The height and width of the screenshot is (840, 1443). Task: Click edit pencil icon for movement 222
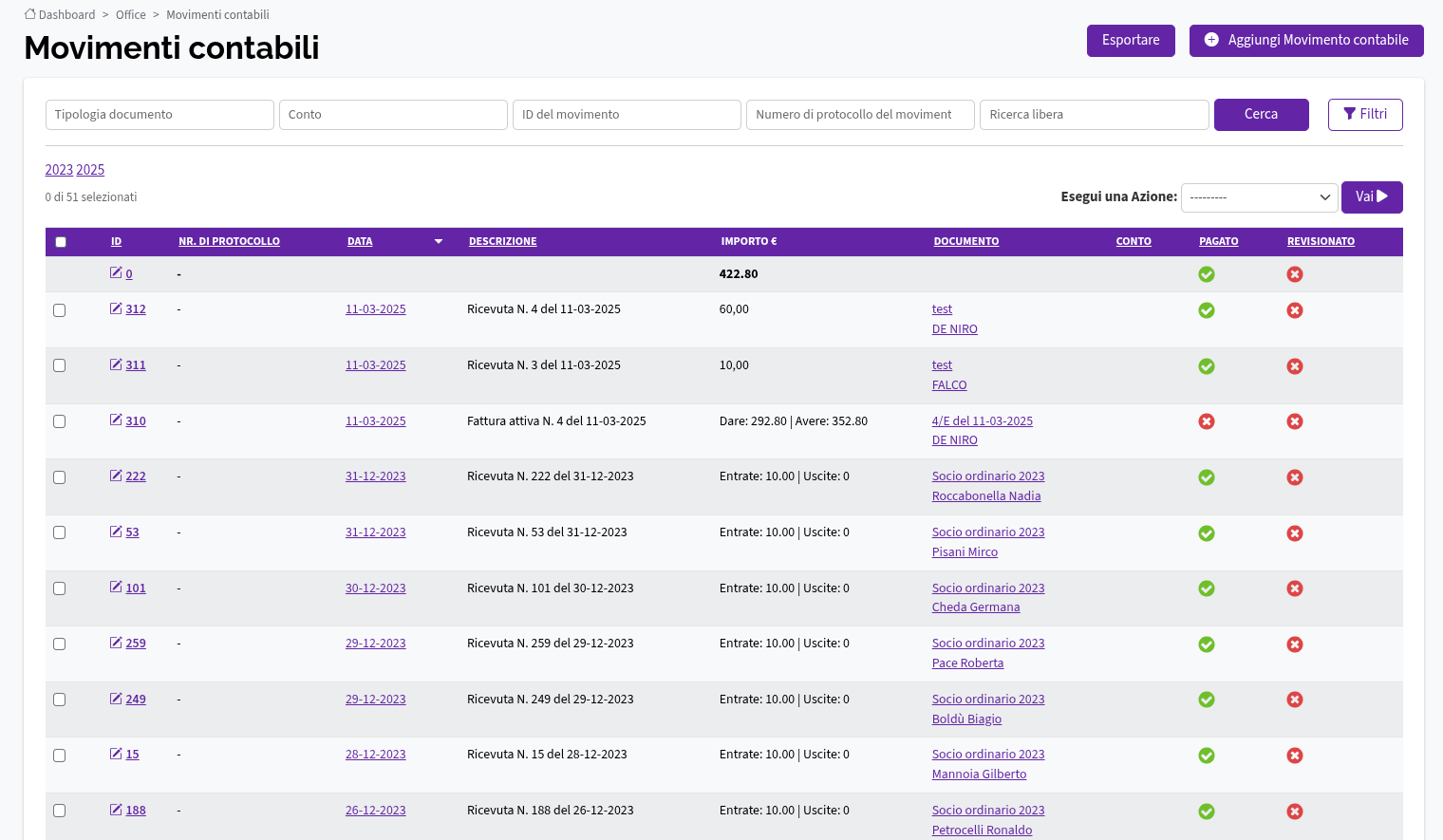(x=116, y=476)
